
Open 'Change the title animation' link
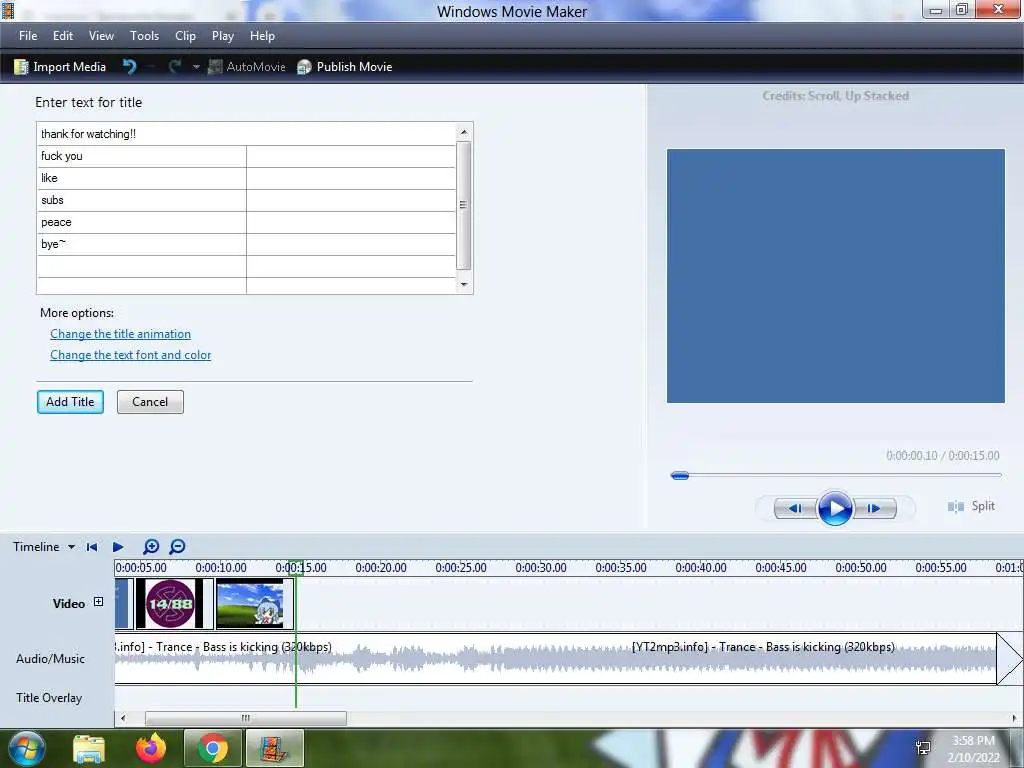coord(121,334)
